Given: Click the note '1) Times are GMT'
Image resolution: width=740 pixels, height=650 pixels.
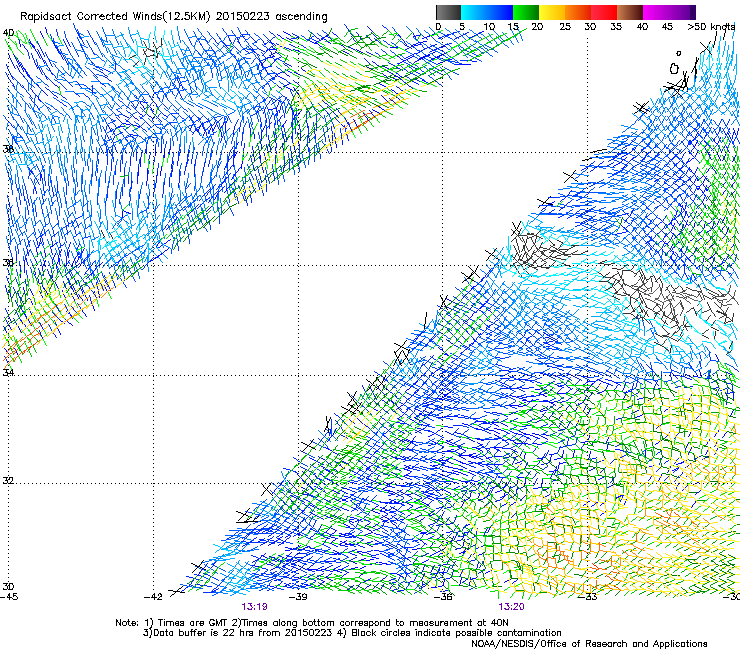Looking at the screenshot, I should [x=187, y=623].
